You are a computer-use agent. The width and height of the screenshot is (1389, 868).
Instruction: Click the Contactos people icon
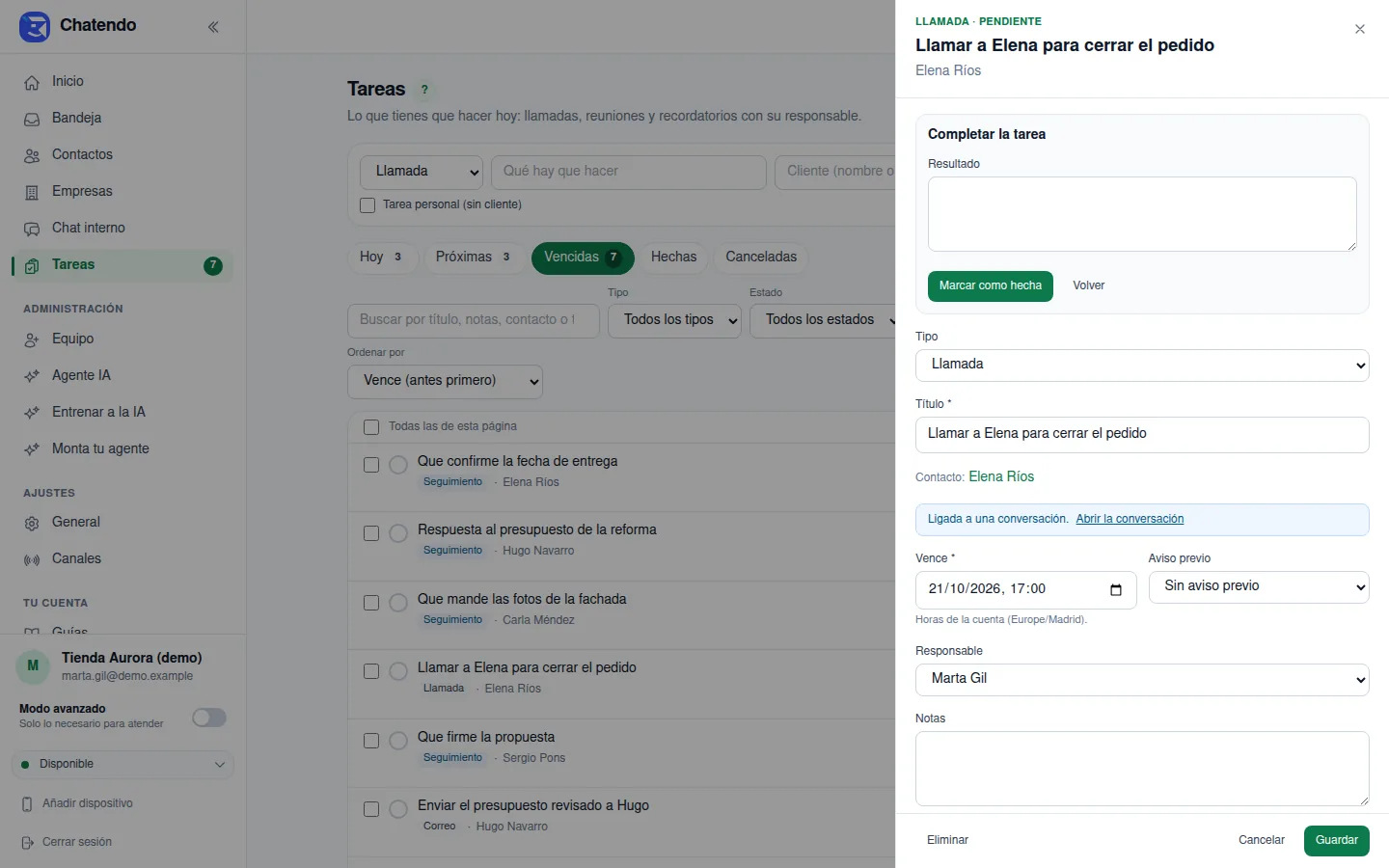click(x=32, y=155)
